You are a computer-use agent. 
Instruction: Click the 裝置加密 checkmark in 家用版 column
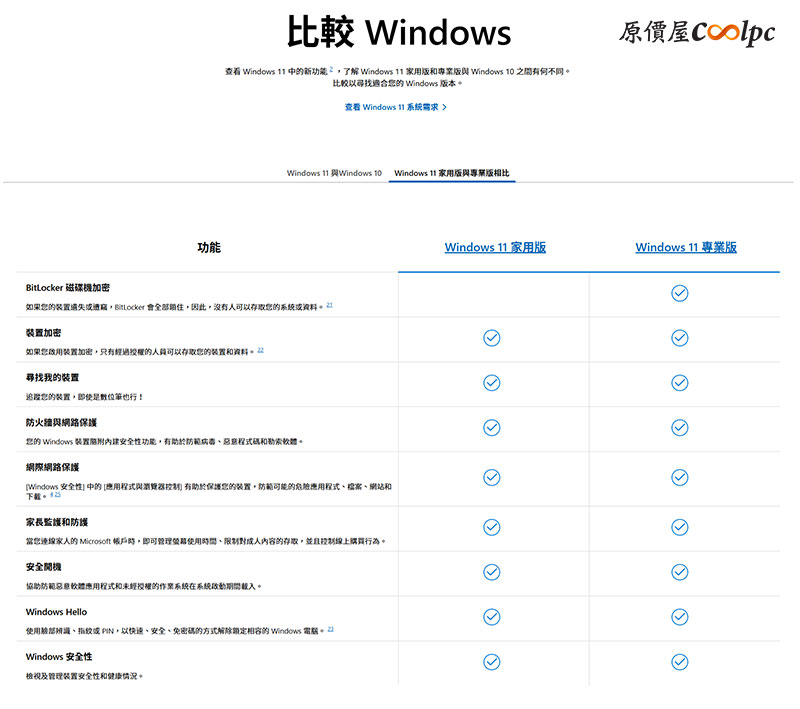[x=491, y=338]
